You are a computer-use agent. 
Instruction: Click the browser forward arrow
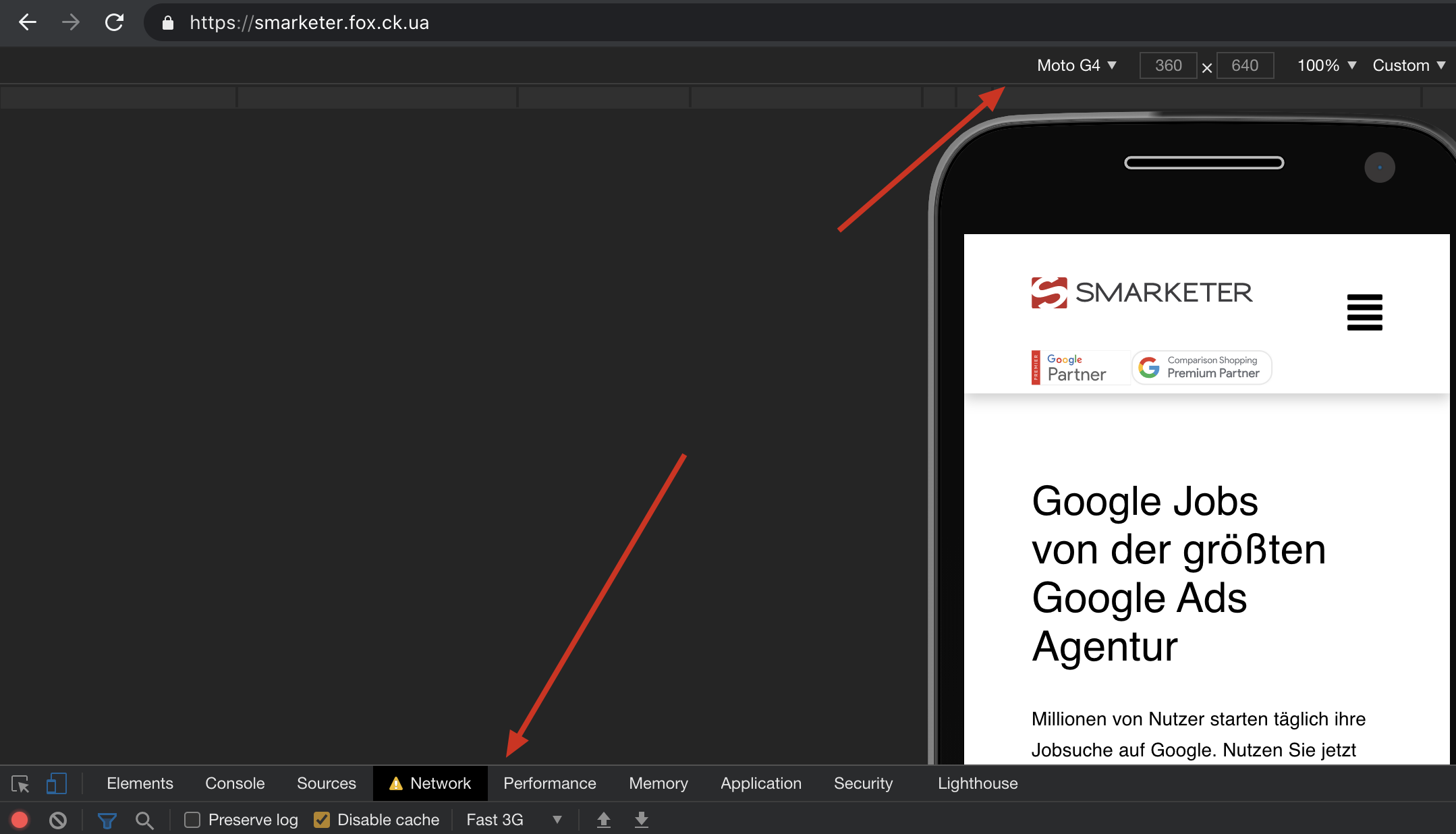click(71, 22)
